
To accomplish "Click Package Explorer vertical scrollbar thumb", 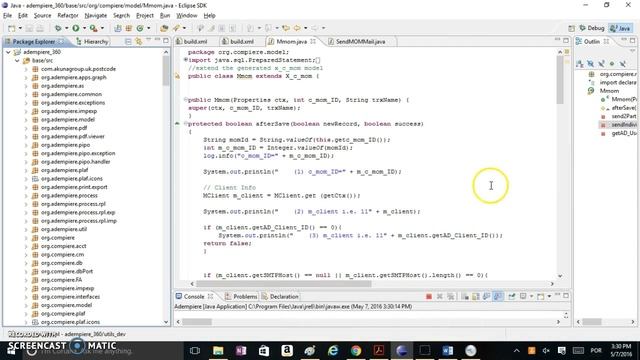I will coord(166,70).
